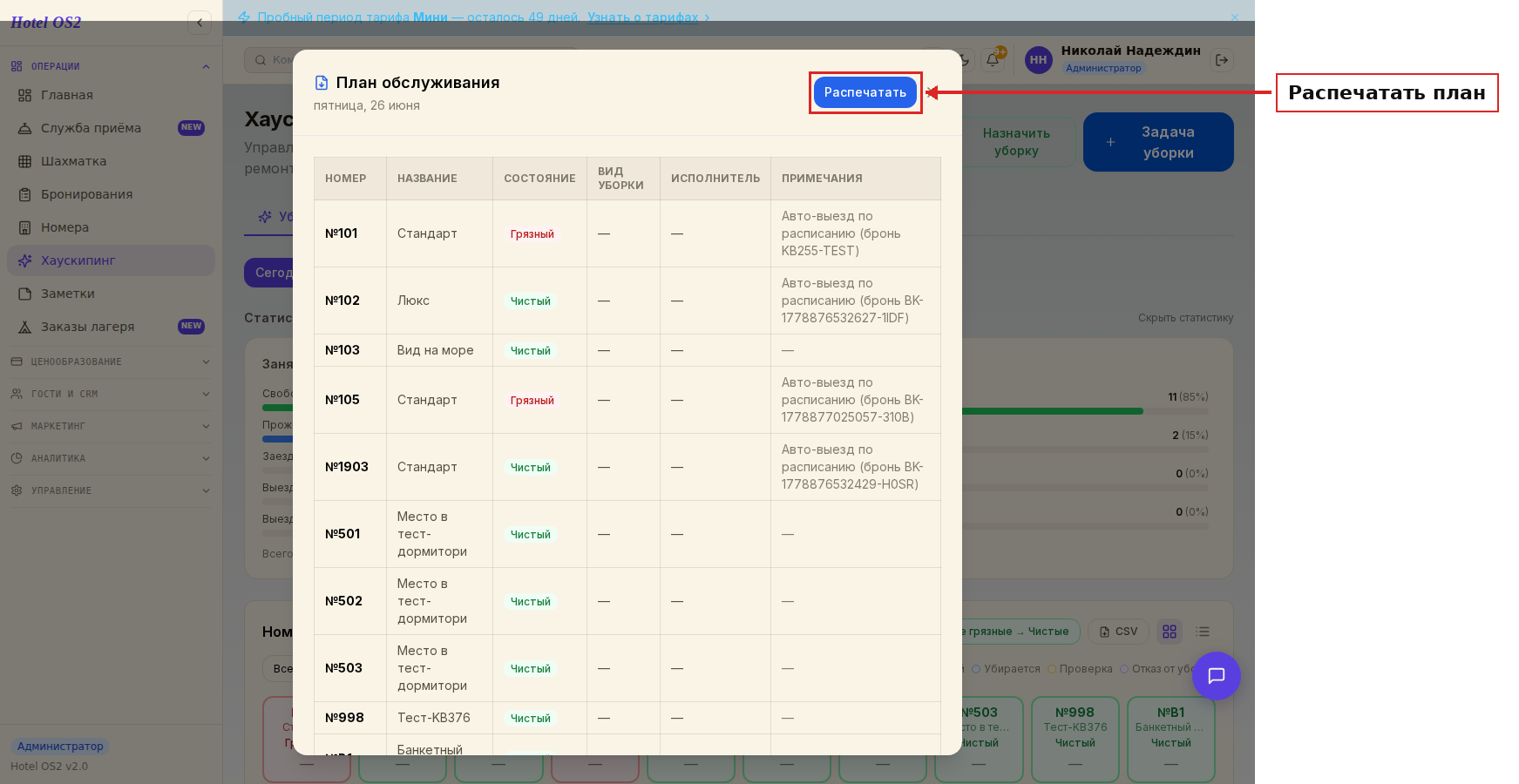
Task: Collapse the sidebar with the chevron button
Action: pyautogui.click(x=200, y=23)
